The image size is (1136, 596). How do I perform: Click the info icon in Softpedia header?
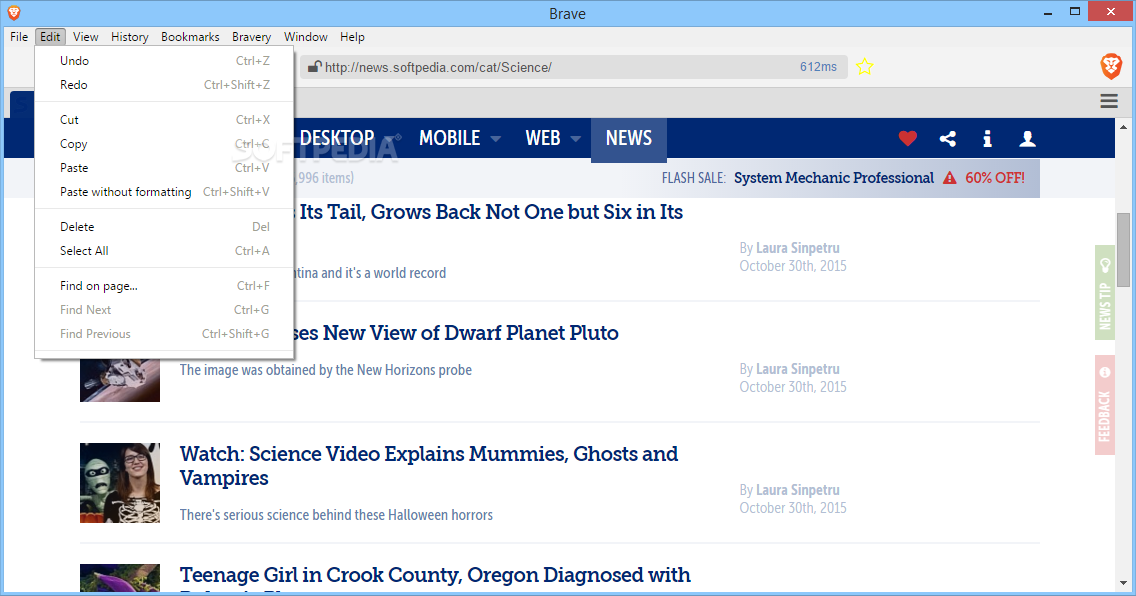coord(987,138)
